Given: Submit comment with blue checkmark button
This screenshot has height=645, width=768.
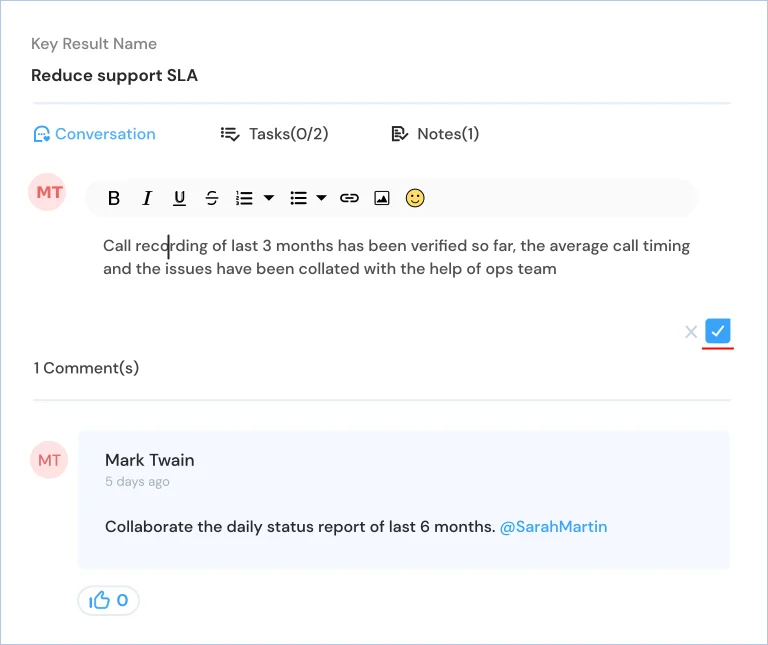Looking at the screenshot, I should point(718,331).
